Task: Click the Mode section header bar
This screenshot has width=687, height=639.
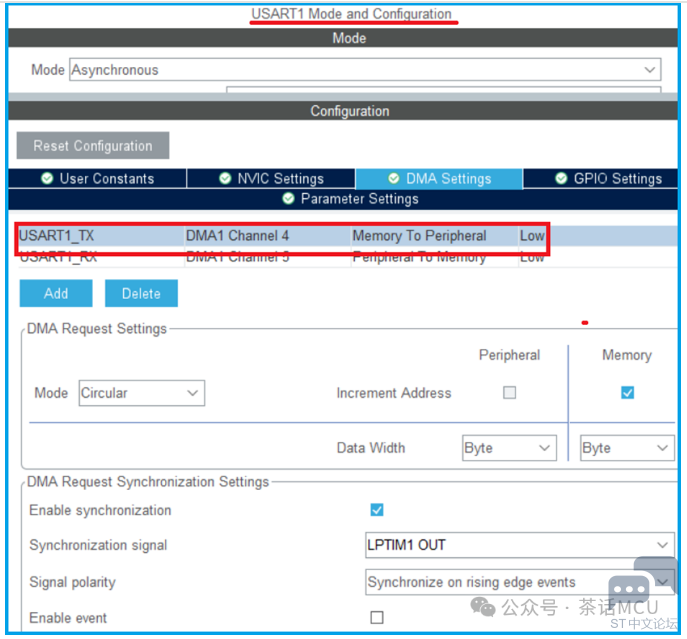Action: (343, 38)
